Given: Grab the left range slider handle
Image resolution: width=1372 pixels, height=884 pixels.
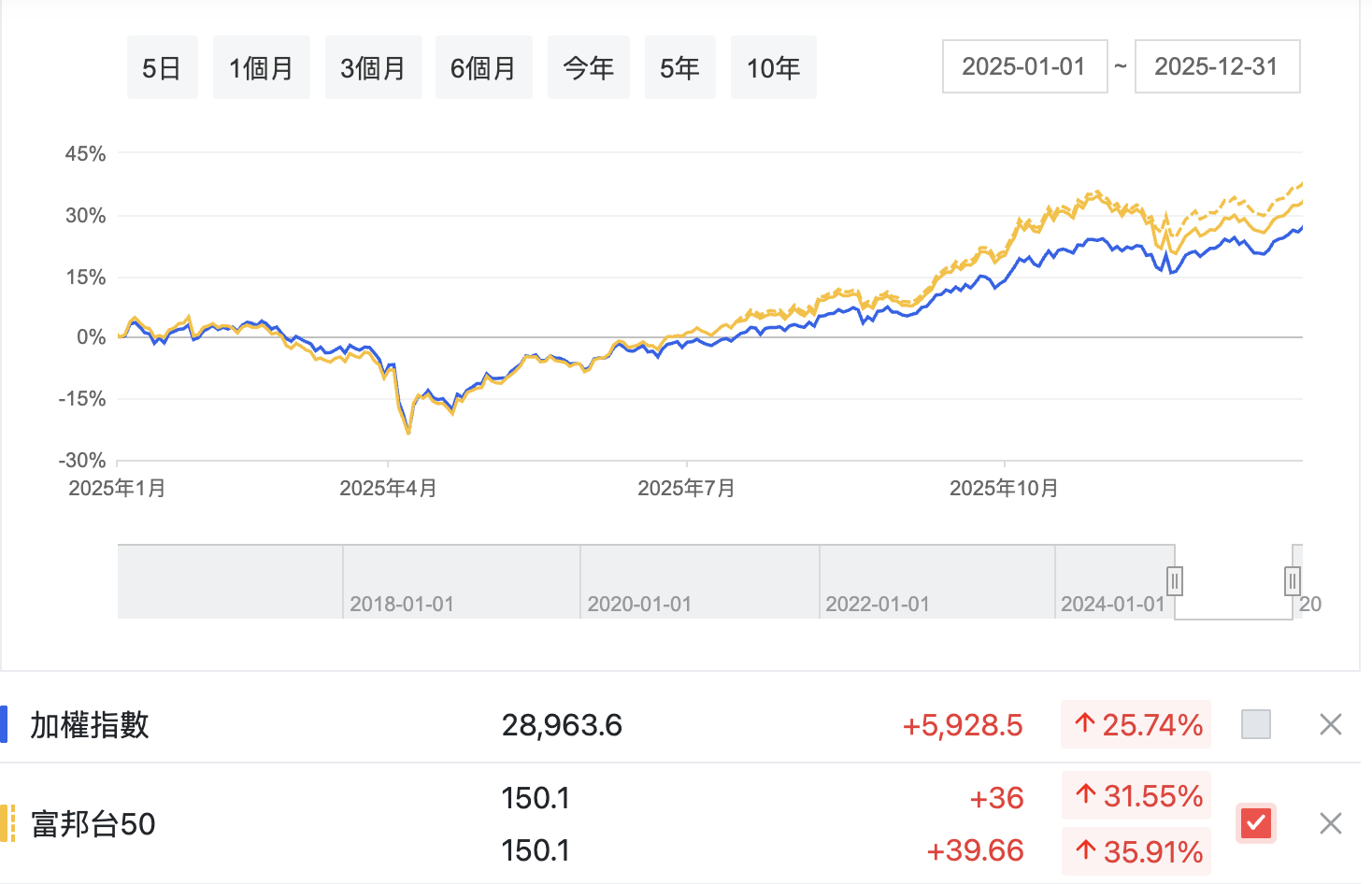Looking at the screenshot, I should coord(1175,581).
